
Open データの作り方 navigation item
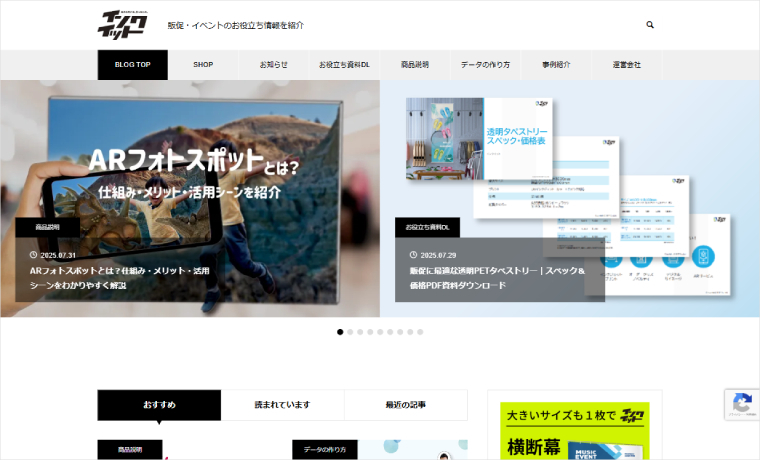tap(485, 65)
